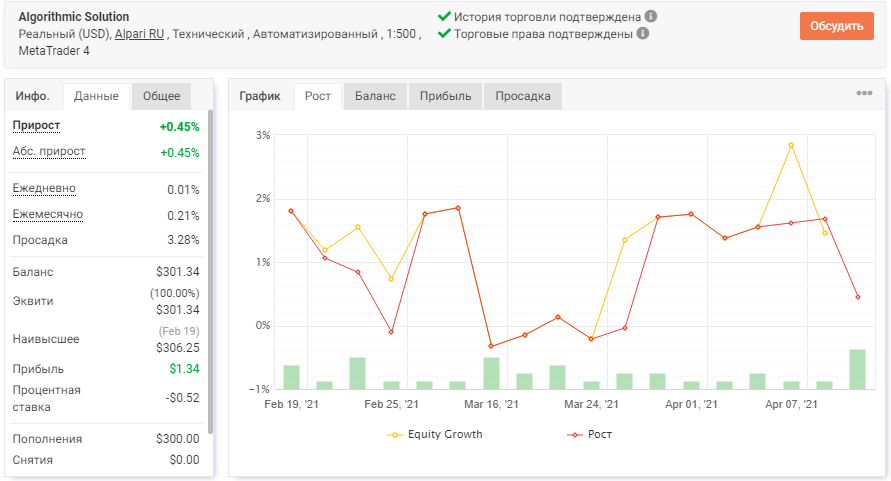This screenshot has height=481, width=891.
Task: Click the '(Feb 19)' date note
Action: (x=179, y=331)
